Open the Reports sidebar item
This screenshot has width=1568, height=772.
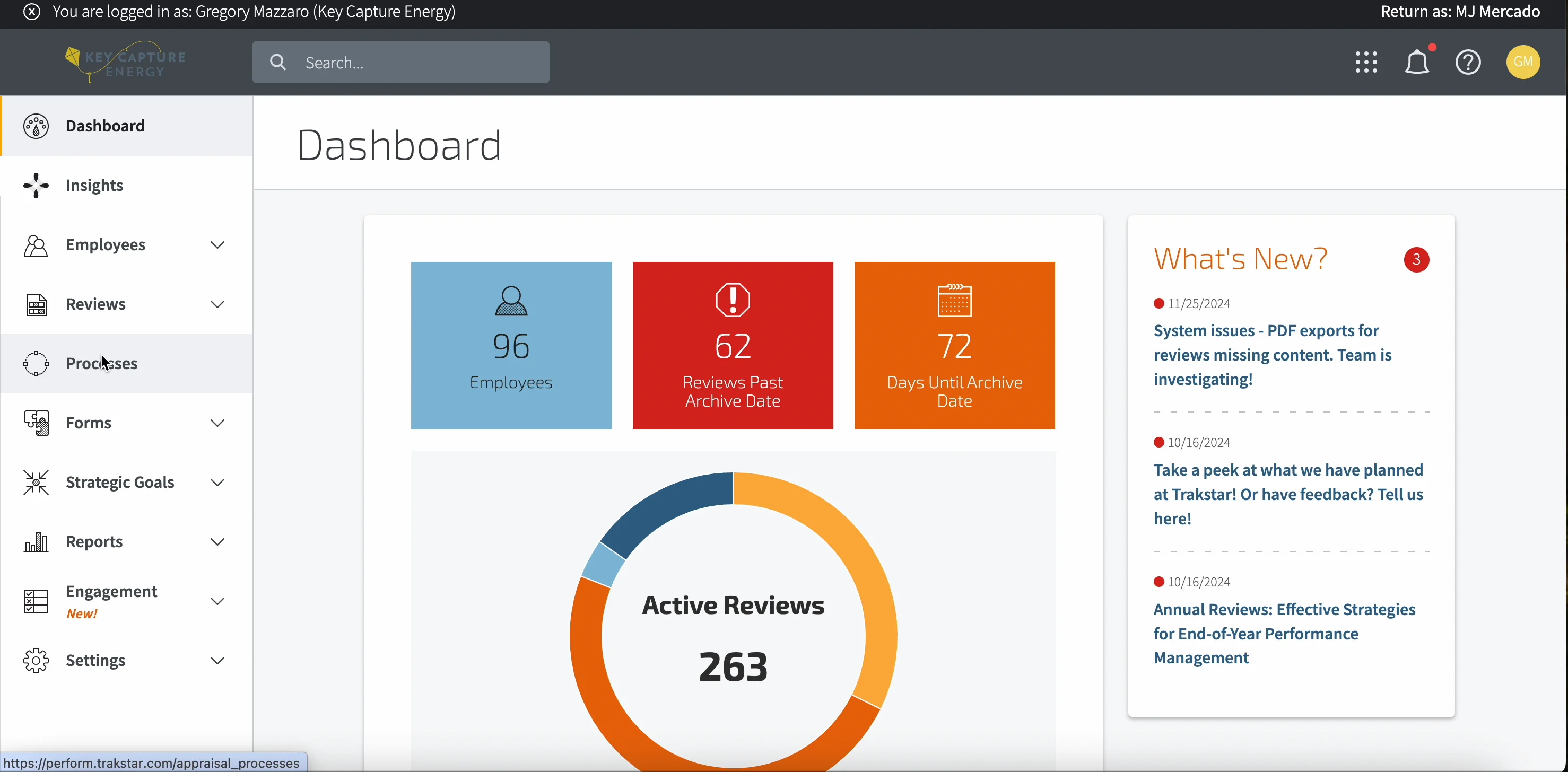click(94, 541)
